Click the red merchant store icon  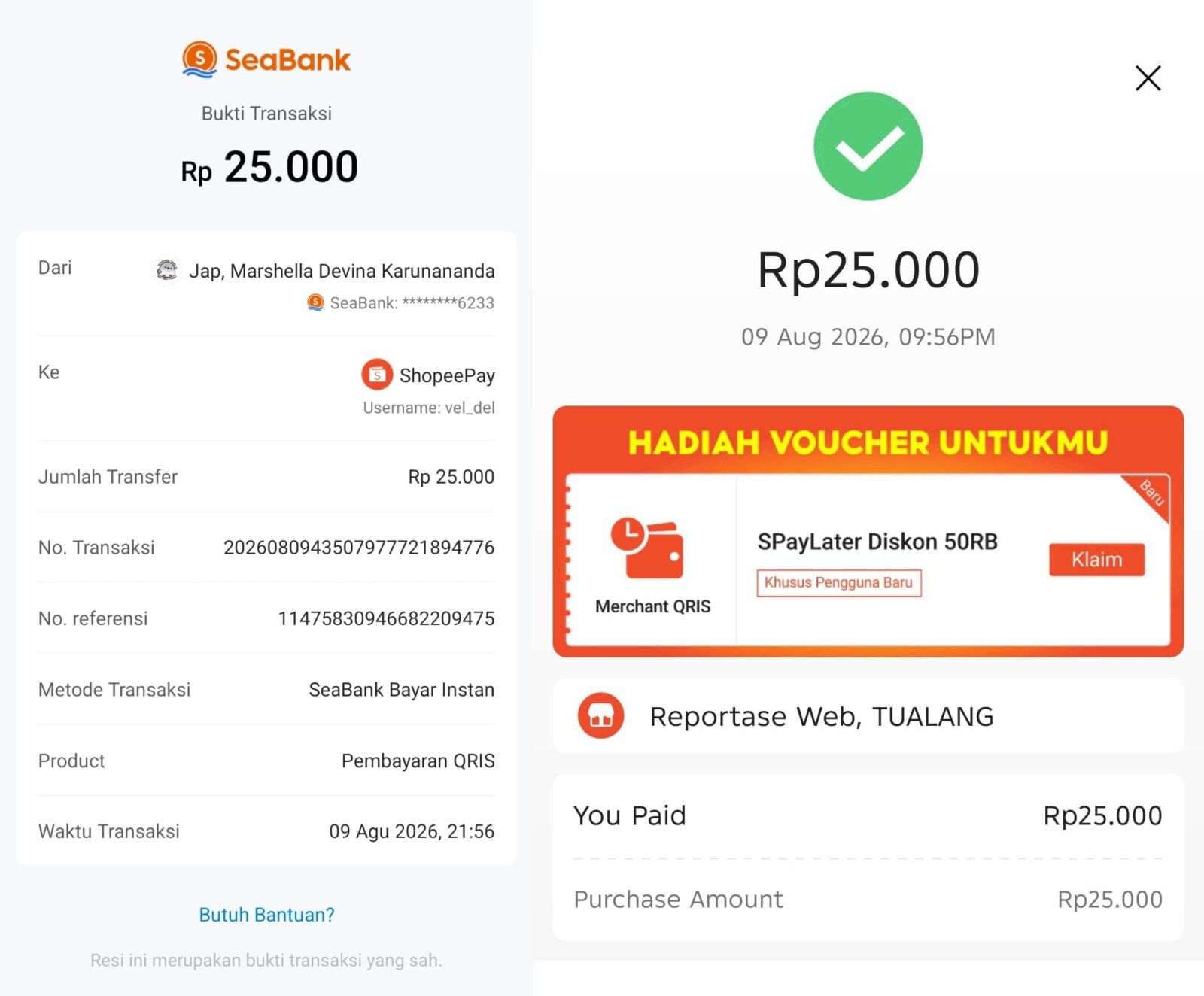[x=600, y=715]
